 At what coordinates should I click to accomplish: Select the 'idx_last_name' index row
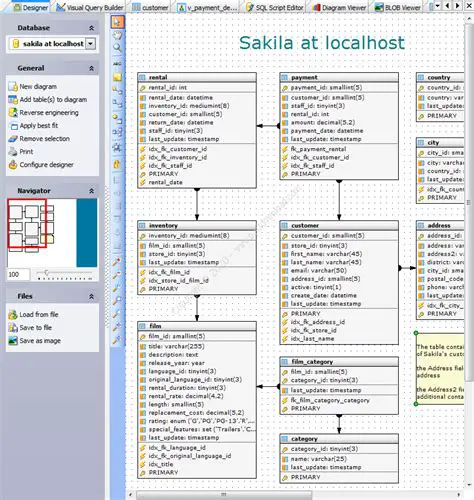pos(339,339)
